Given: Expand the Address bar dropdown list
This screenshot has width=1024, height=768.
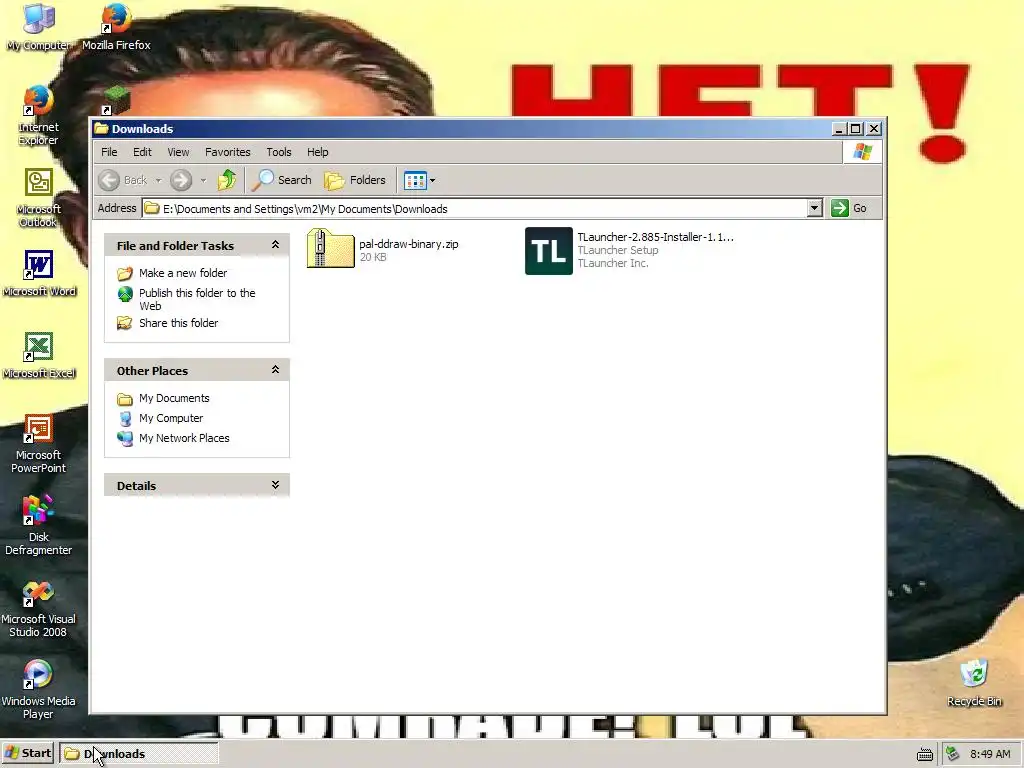Looking at the screenshot, I should click(814, 208).
